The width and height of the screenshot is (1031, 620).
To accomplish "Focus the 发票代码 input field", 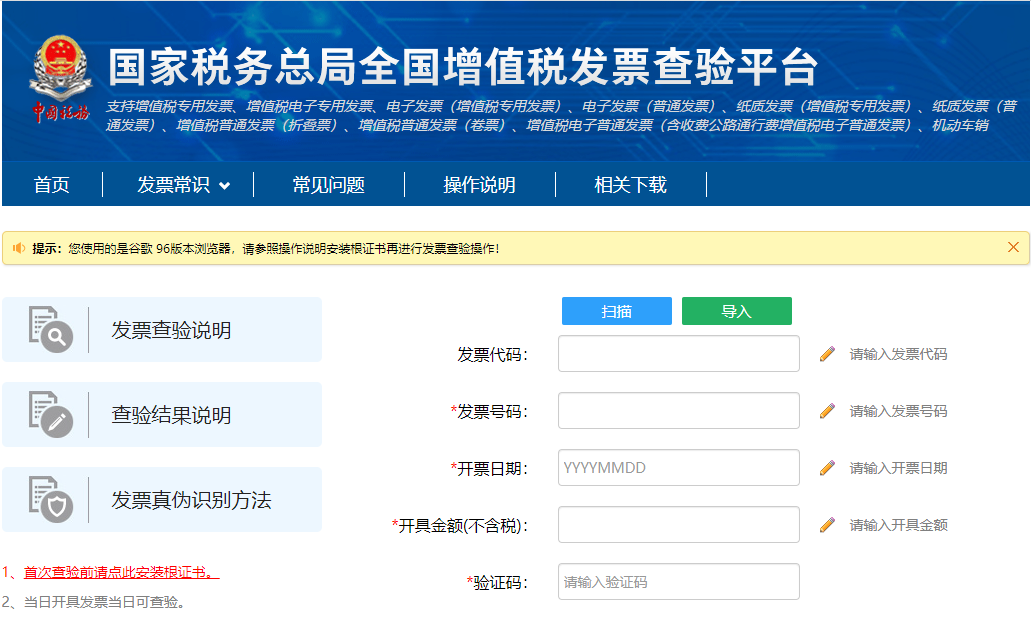I will point(679,354).
